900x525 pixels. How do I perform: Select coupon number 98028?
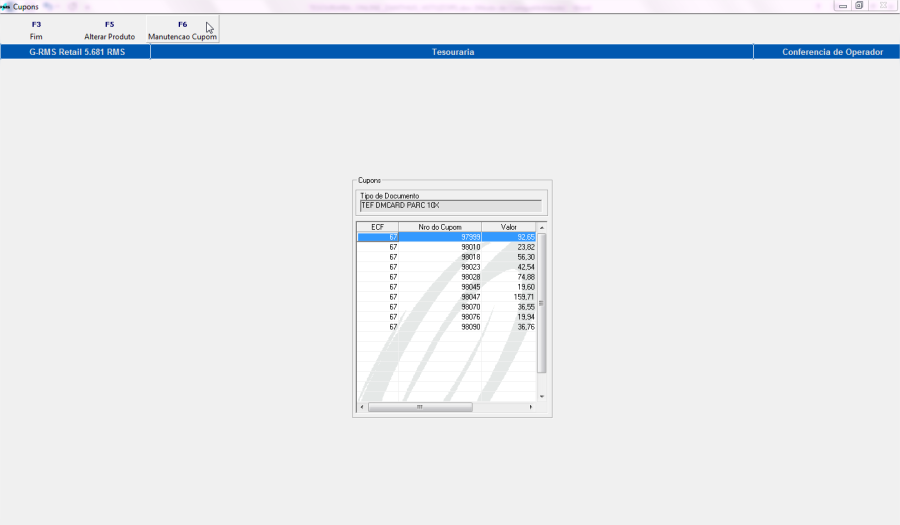[440, 277]
